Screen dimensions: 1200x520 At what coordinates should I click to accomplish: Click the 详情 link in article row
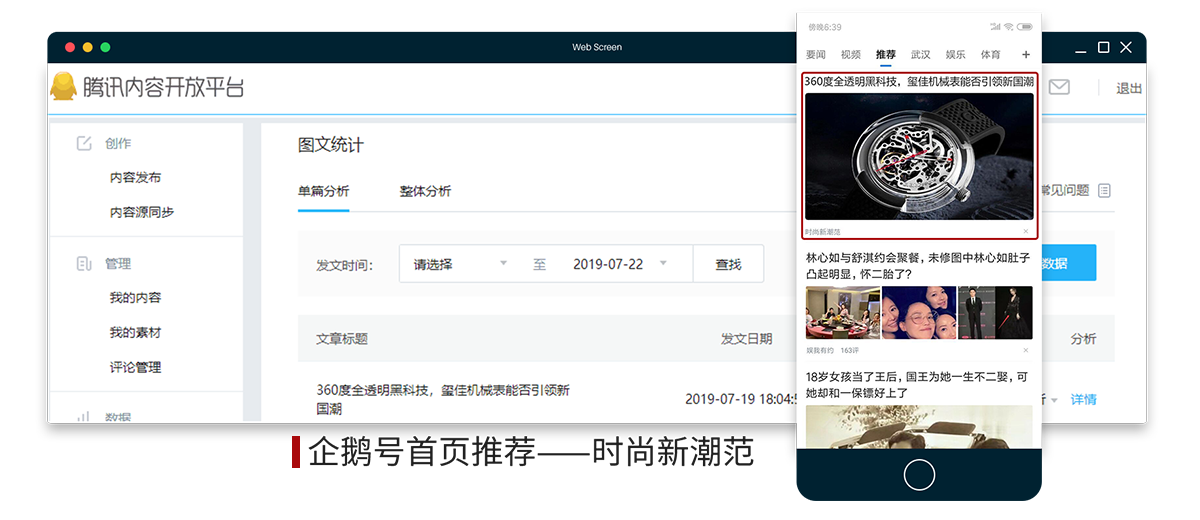pos(1083,399)
